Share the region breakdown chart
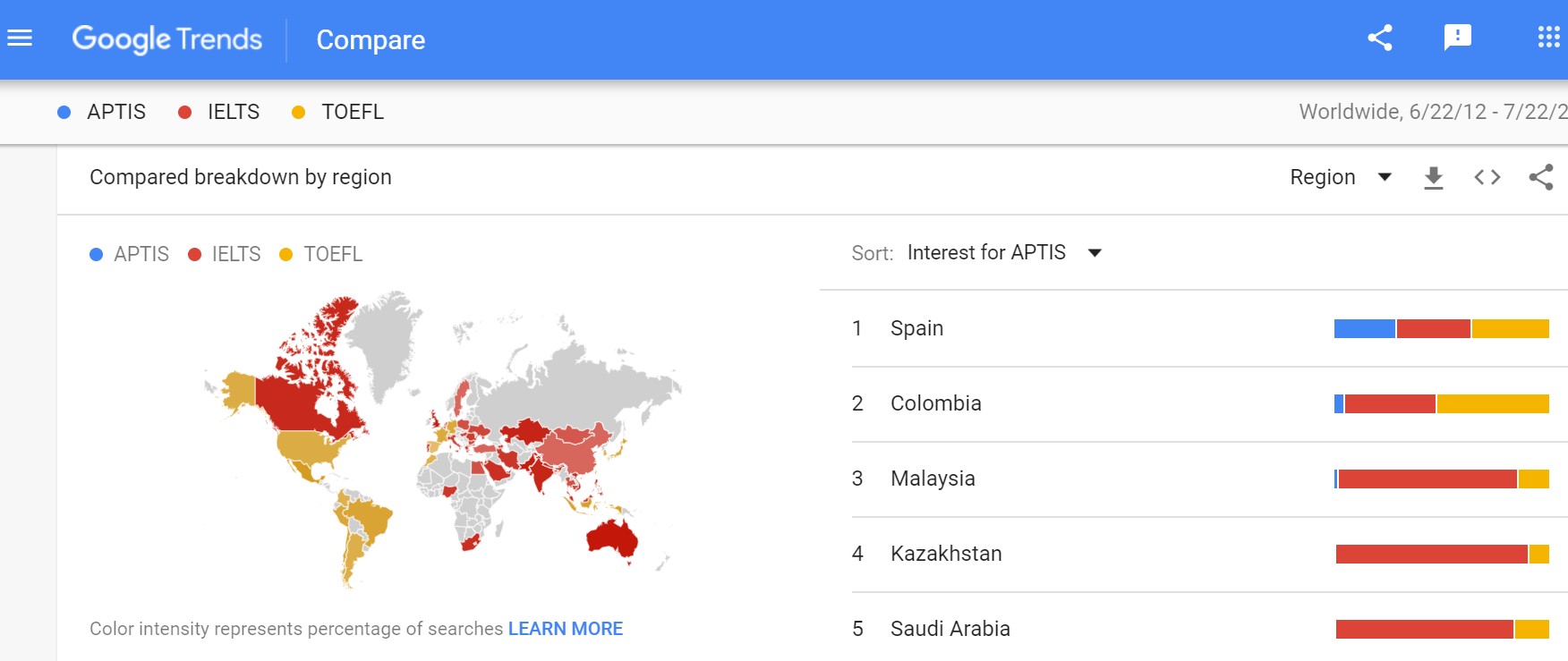The height and width of the screenshot is (661, 1568). click(x=1540, y=177)
